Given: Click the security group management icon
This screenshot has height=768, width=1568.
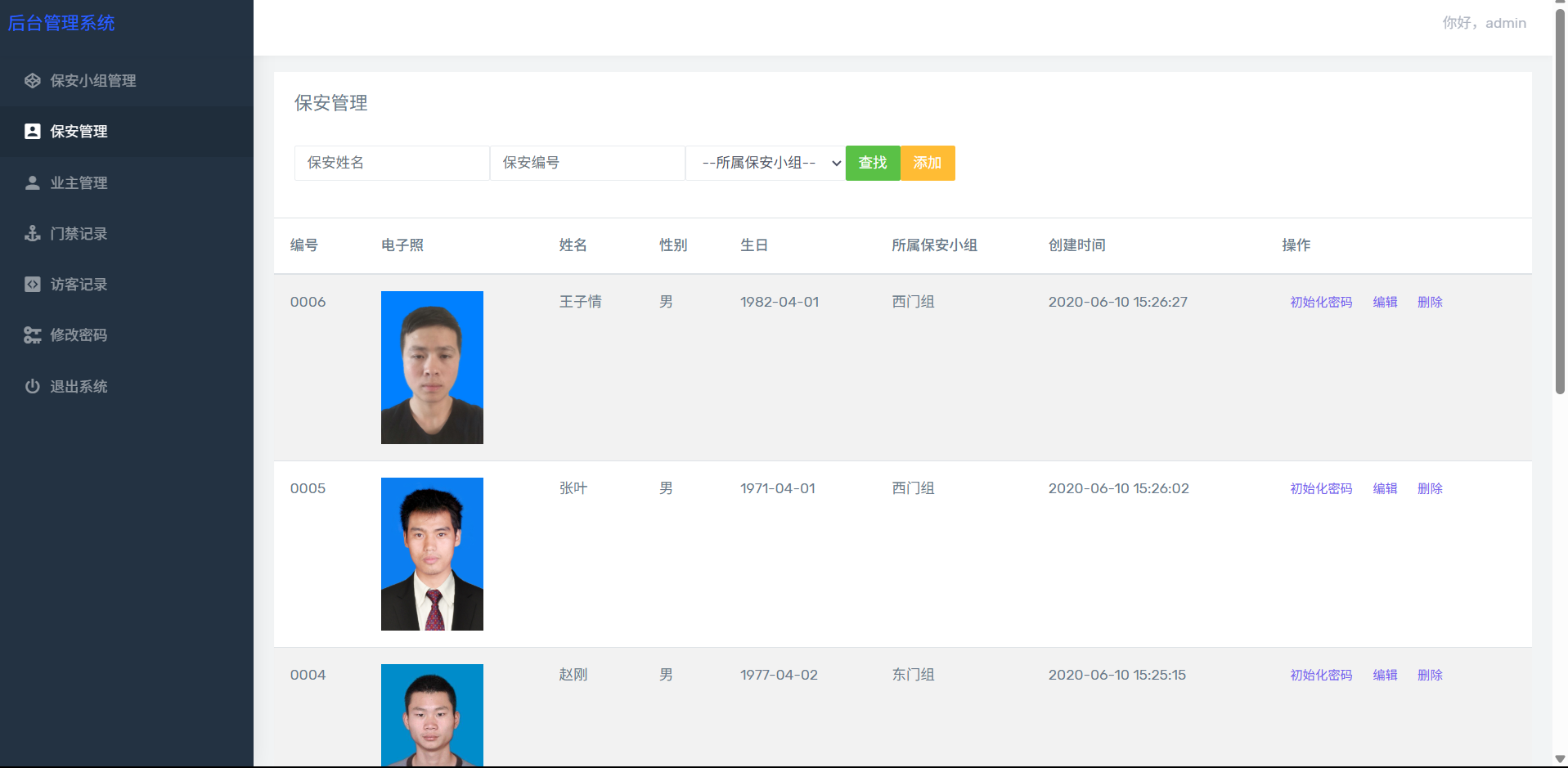Looking at the screenshot, I should 33,81.
